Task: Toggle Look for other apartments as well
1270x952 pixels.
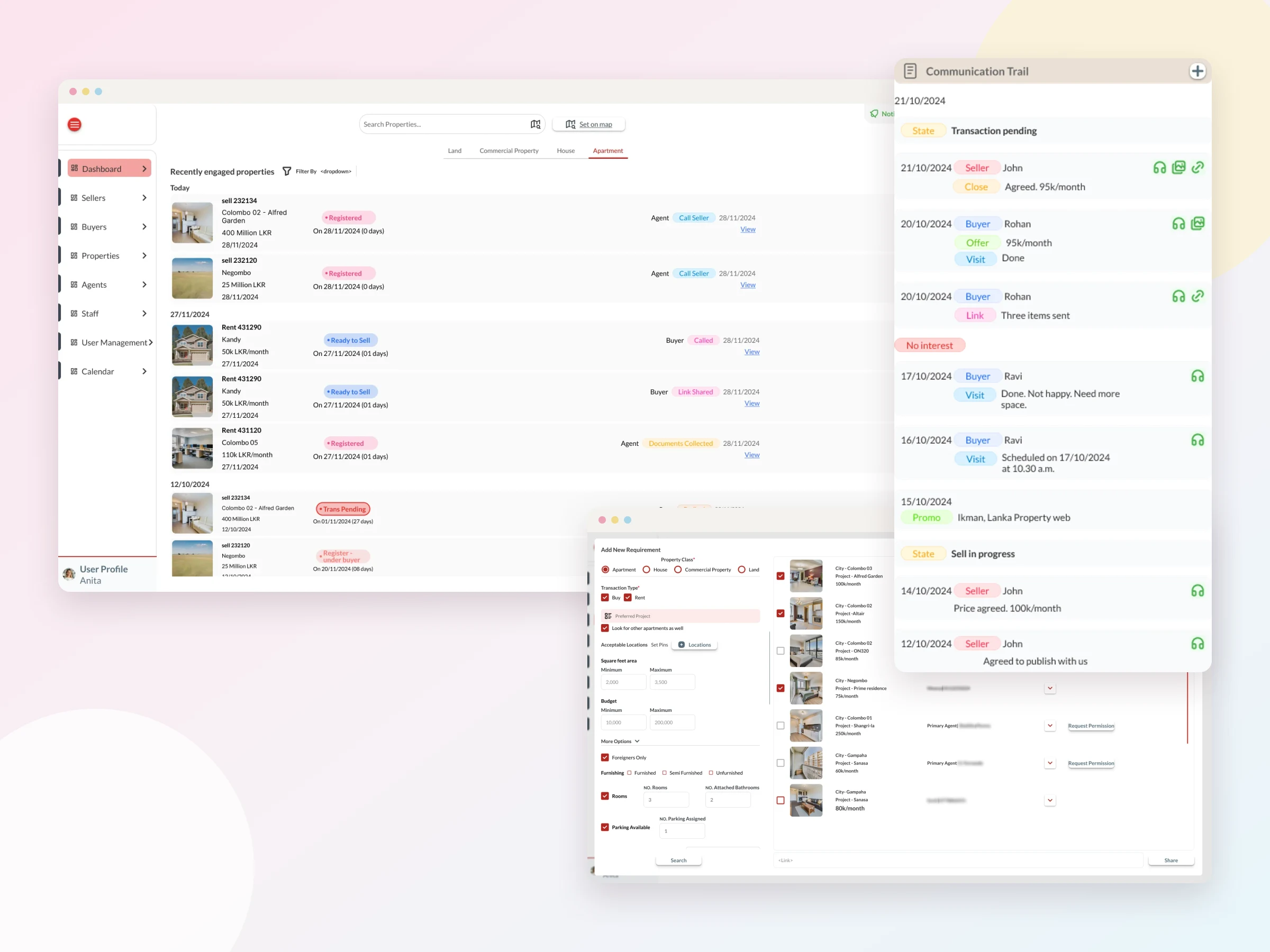Action: [x=605, y=628]
